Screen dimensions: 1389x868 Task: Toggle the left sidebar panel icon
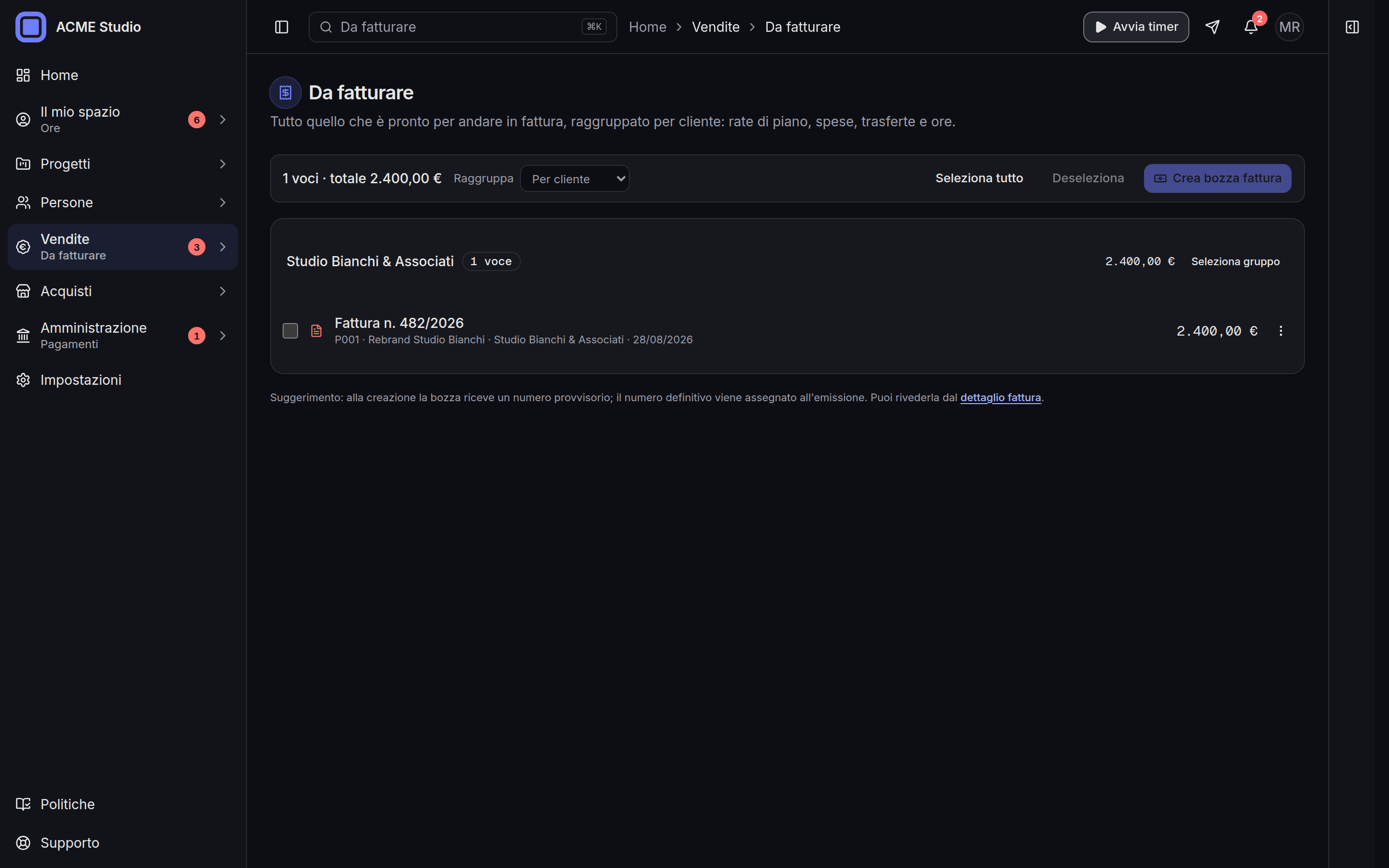pyautogui.click(x=281, y=27)
